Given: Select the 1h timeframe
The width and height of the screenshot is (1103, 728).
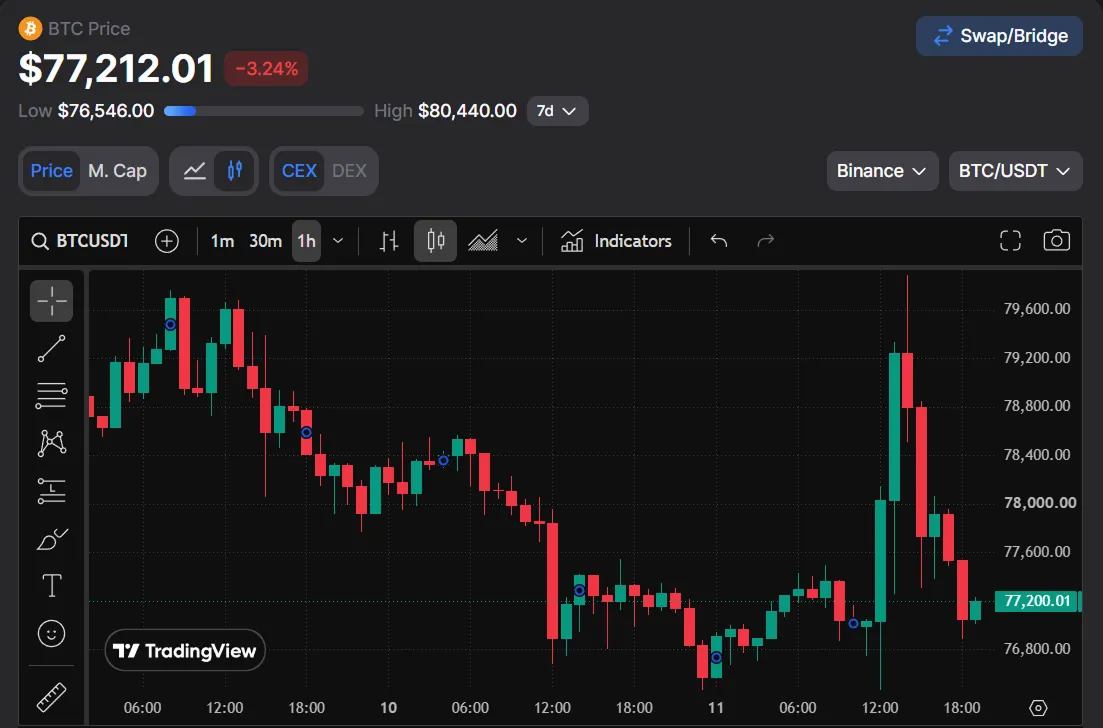Looking at the screenshot, I should tap(307, 241).
